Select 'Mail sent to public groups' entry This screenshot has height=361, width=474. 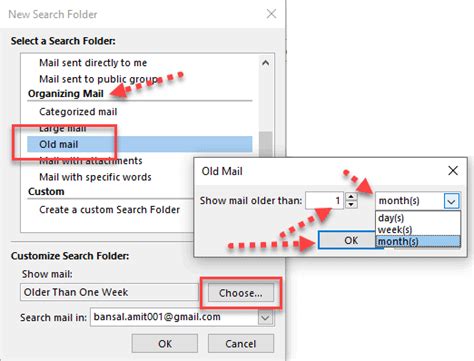click(x=99, y=79)
